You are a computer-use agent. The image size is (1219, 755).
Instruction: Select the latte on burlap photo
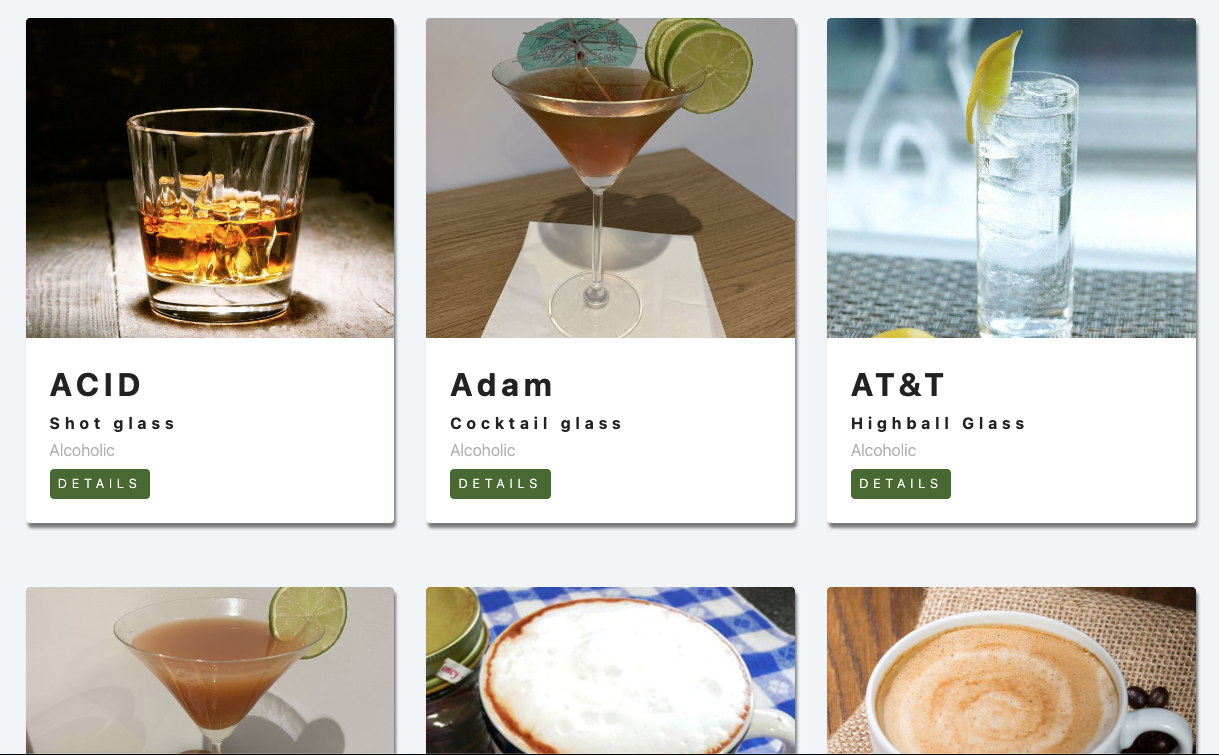1011,670
